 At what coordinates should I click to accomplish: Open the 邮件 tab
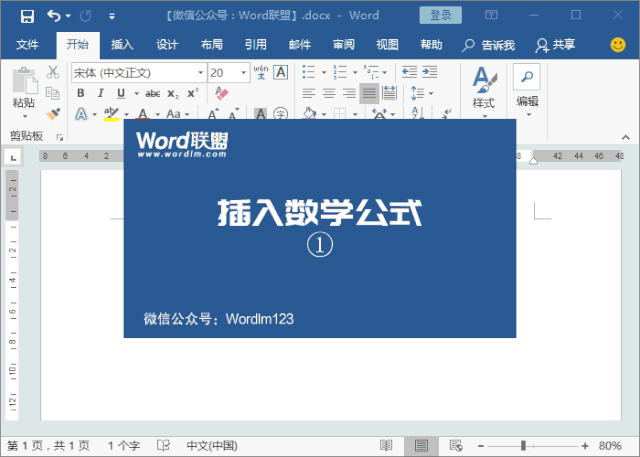pos(300,44)
